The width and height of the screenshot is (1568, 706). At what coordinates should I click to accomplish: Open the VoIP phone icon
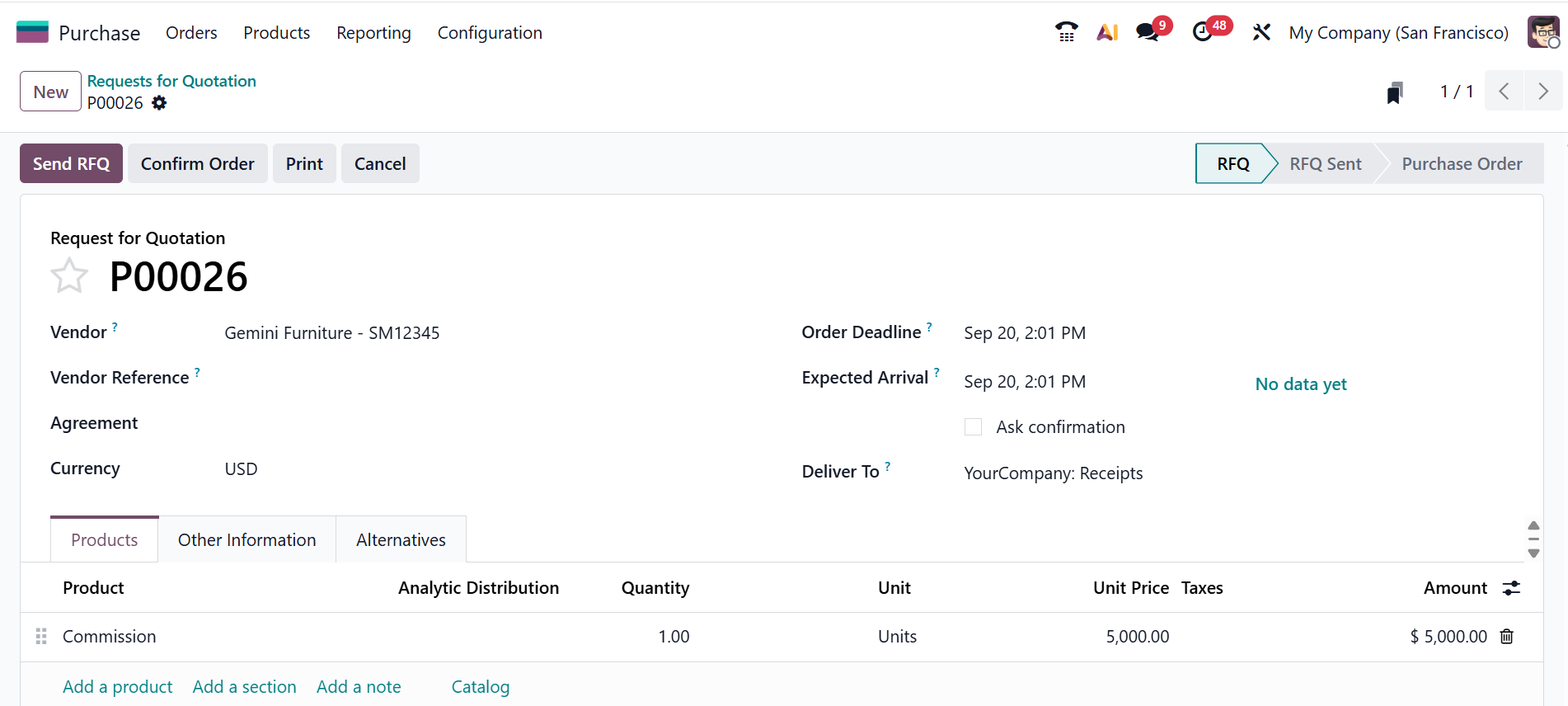click(1066, 32)
